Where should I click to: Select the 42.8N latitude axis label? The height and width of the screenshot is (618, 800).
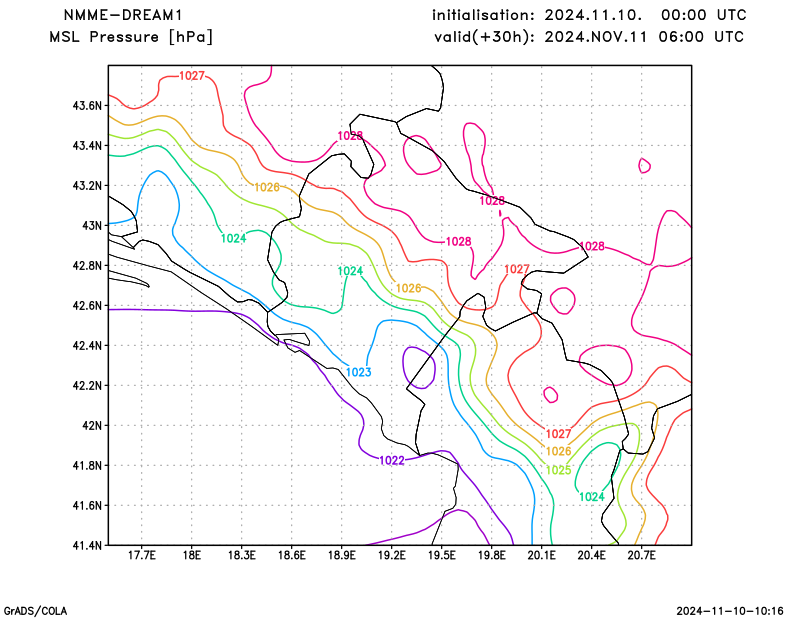87,265
